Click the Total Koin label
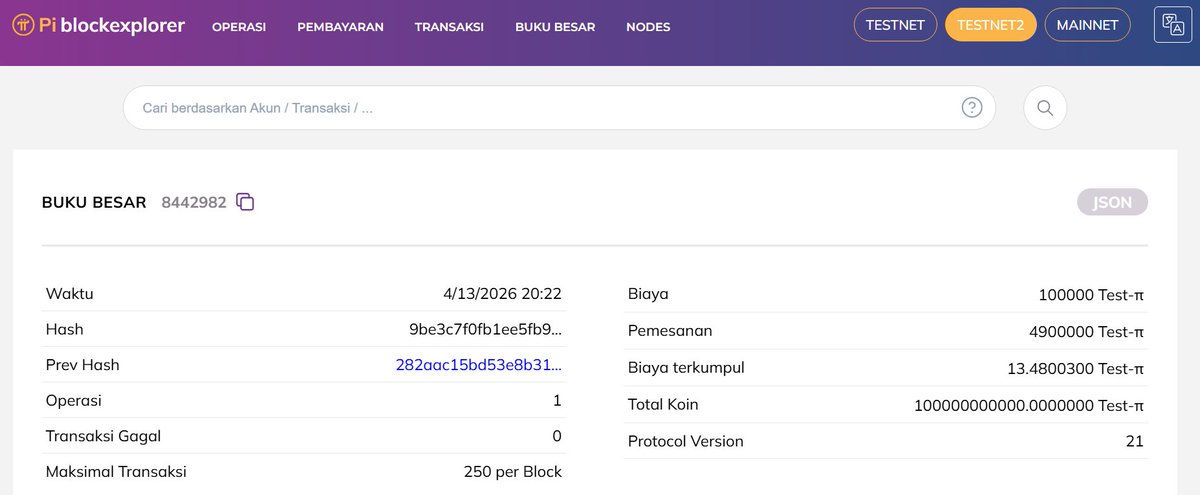The width and height of the screenshot is (1200, 495). [x=663, y=405]
